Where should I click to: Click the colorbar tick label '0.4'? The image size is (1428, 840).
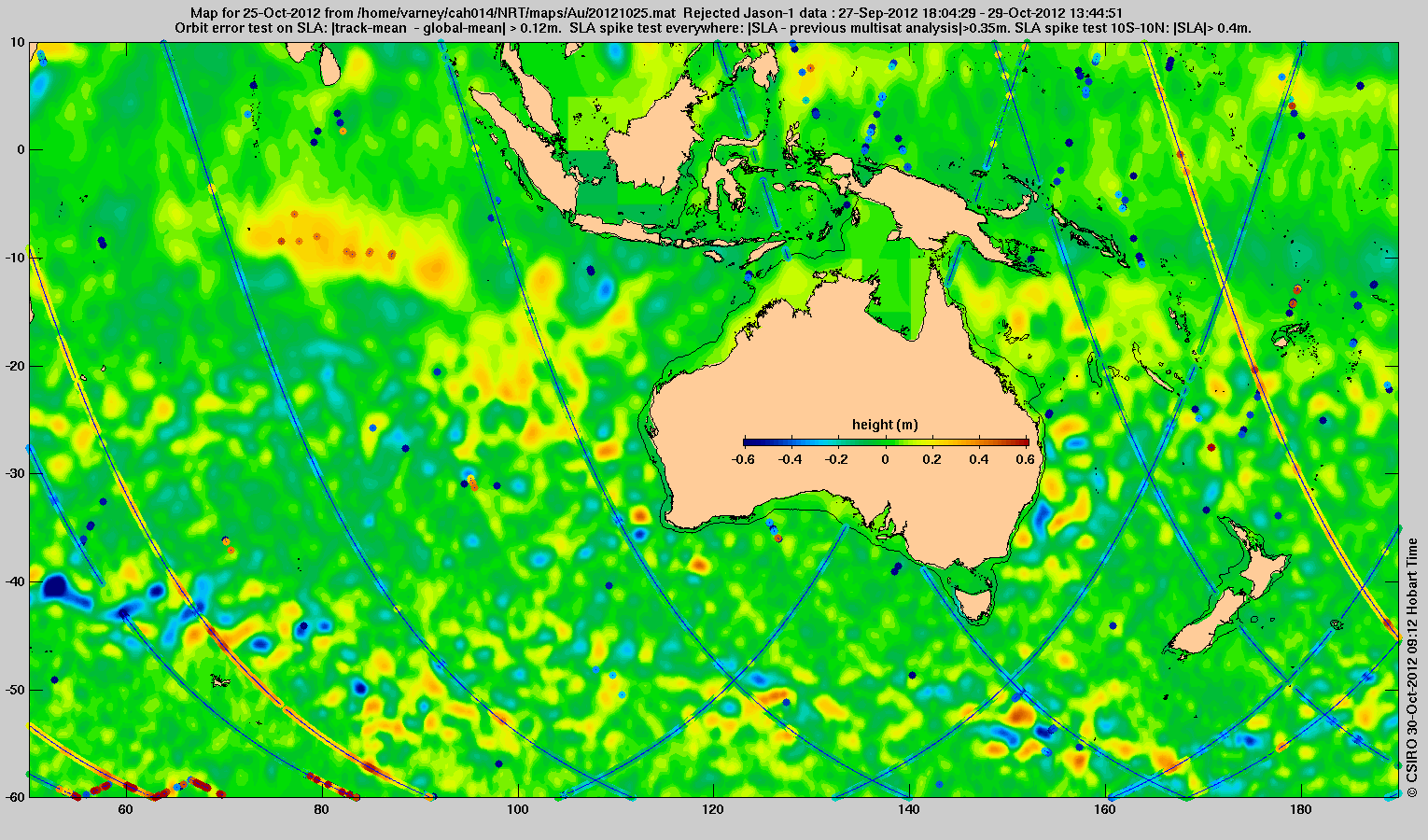point(981,459)
